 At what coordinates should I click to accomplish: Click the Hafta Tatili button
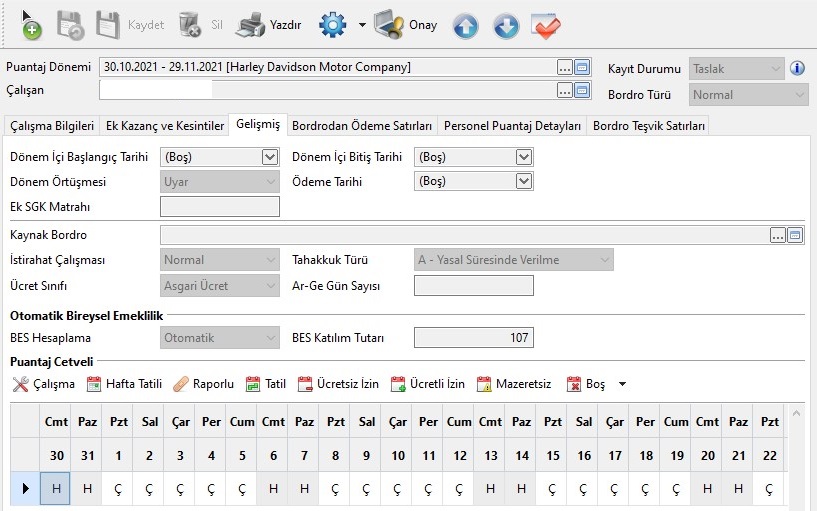[x=124, y=384]
